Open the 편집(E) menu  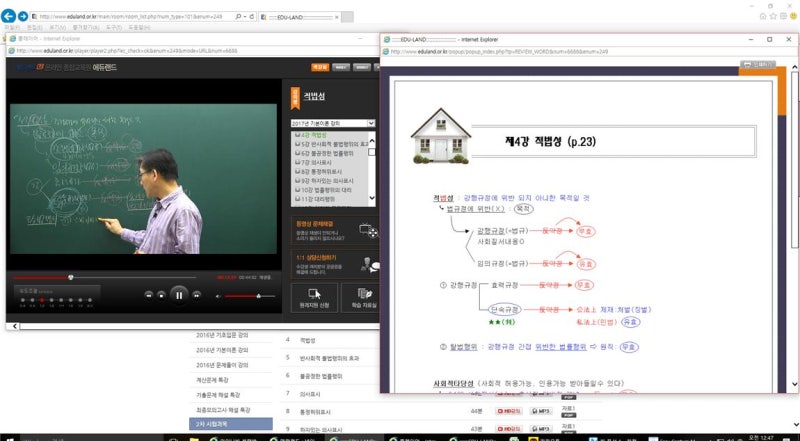coord(34,27)
